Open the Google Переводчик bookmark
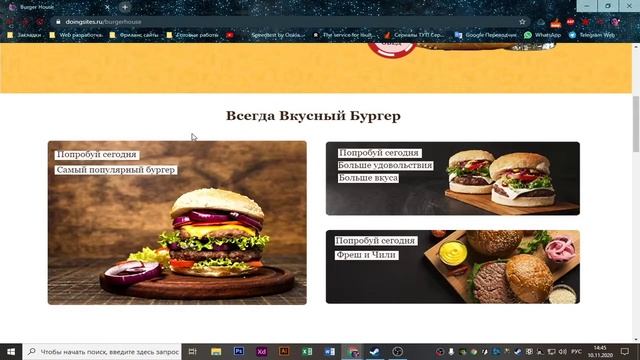The width and height of the screenshot is (640, 360). point(486,35)
